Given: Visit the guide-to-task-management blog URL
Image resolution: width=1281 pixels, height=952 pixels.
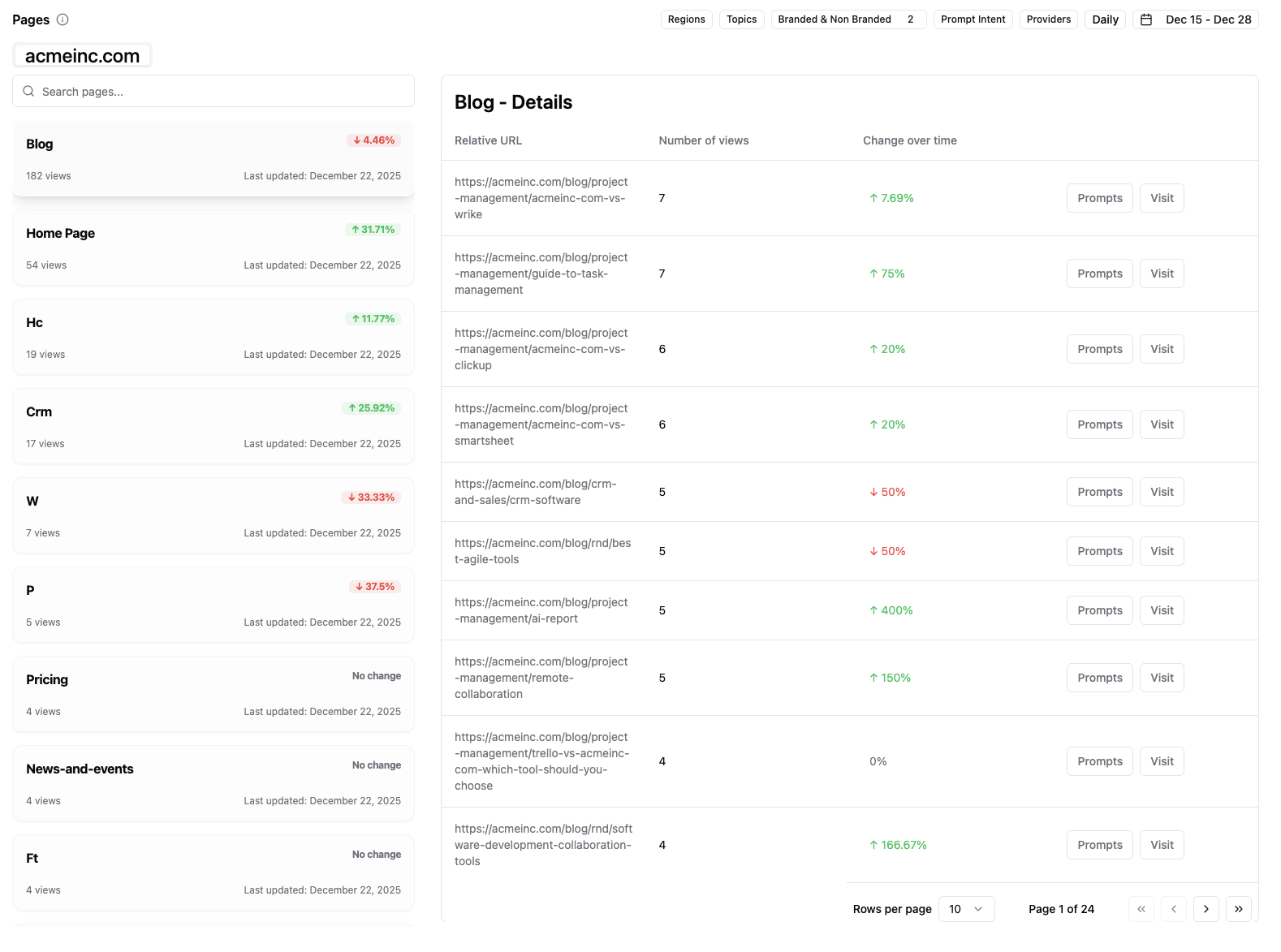Looking at the screenshot, I should (1162, 274).
